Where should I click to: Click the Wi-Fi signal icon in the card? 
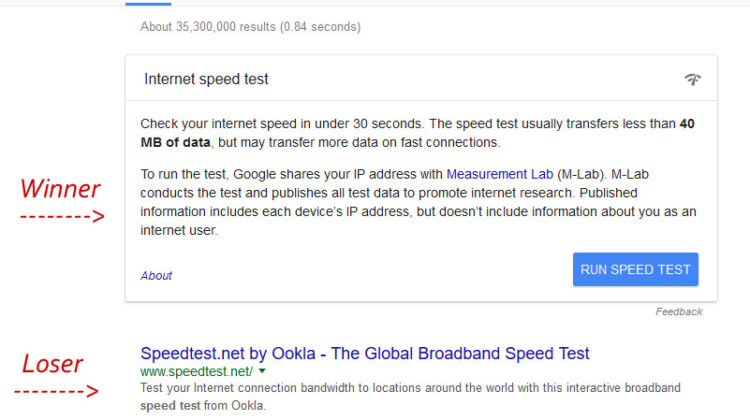pos(692,79)
